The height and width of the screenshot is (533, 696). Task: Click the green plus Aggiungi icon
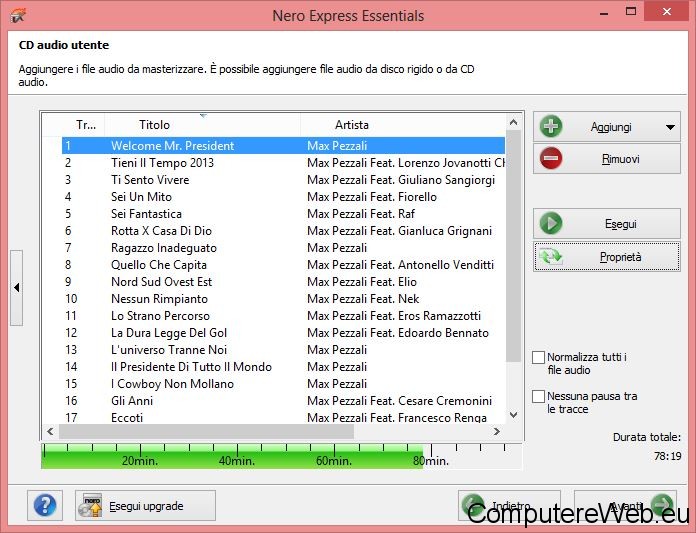551,126
